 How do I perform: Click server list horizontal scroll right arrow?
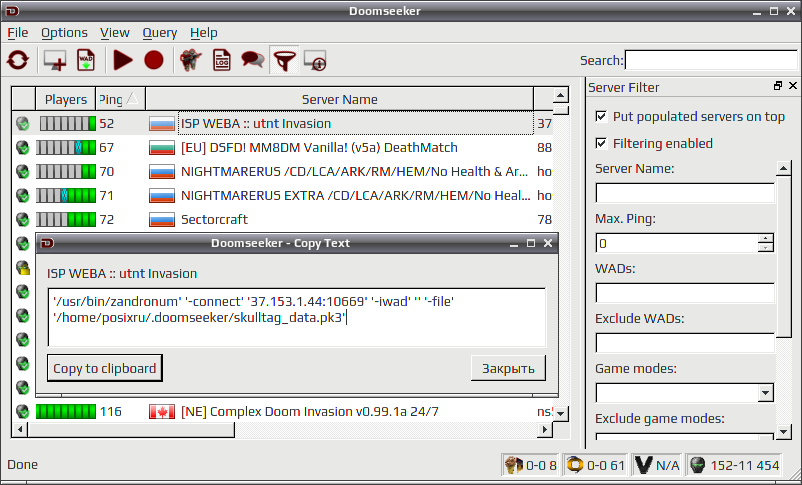pos(545,429)
